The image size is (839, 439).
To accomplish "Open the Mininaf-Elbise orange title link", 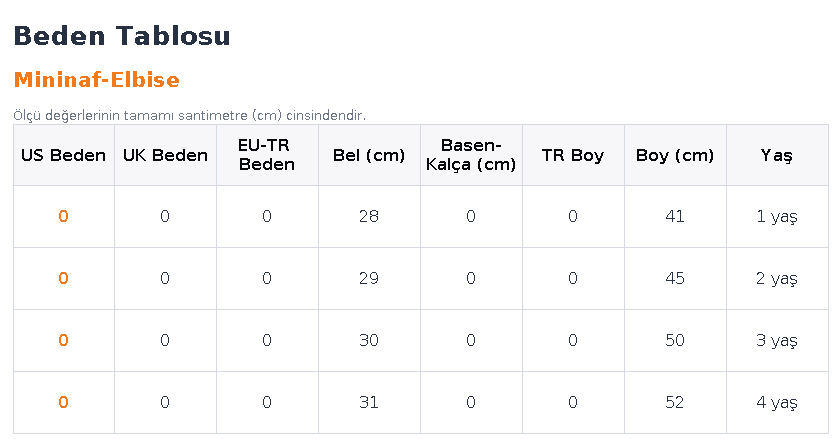I will click(96, 80).
